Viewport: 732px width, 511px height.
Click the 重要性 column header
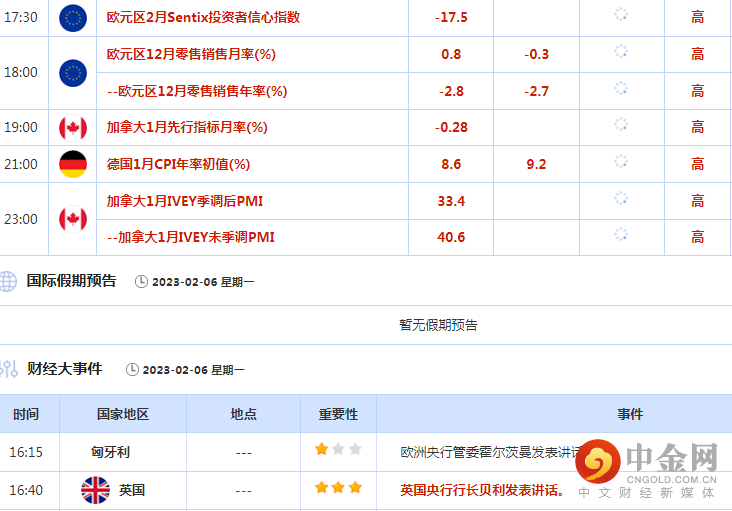point(338,414)
